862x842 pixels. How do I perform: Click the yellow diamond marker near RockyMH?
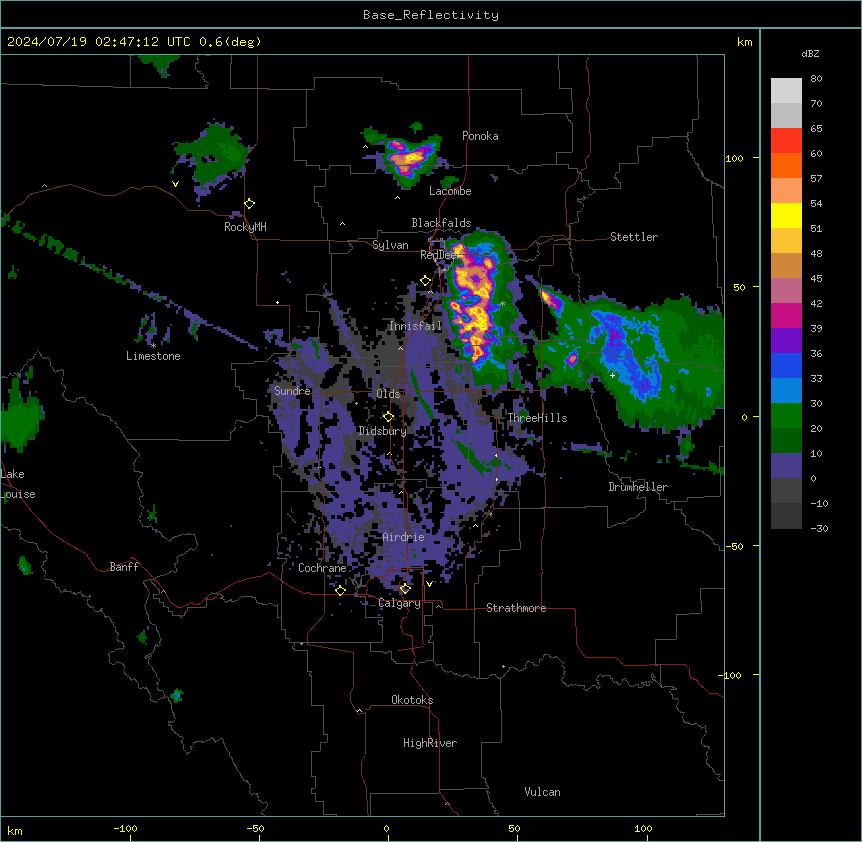click(x=250, y=204)
